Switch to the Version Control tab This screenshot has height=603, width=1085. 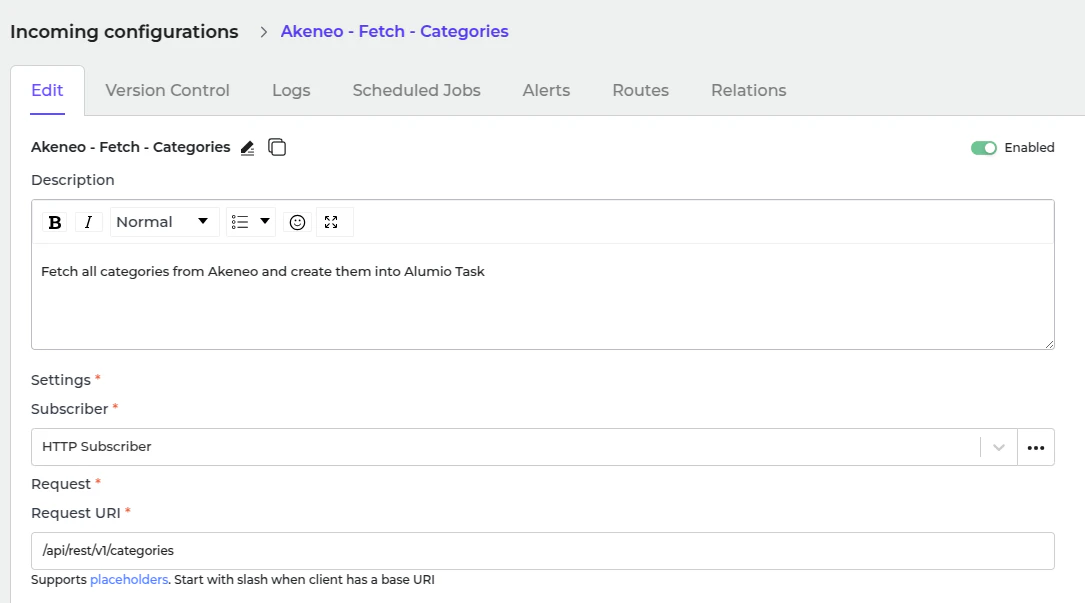coord(167,90)
